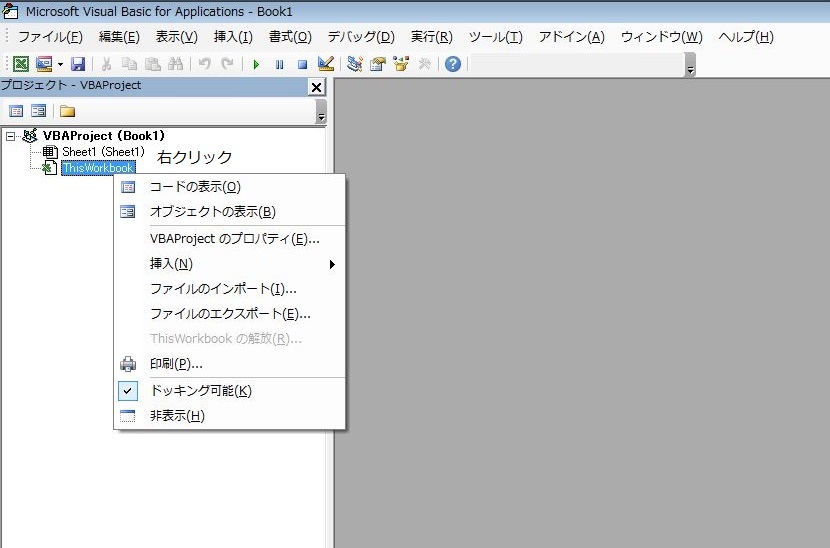Open the 書式(O) menu
Viewport: 830px width, 548px height.
click(290, 37)
